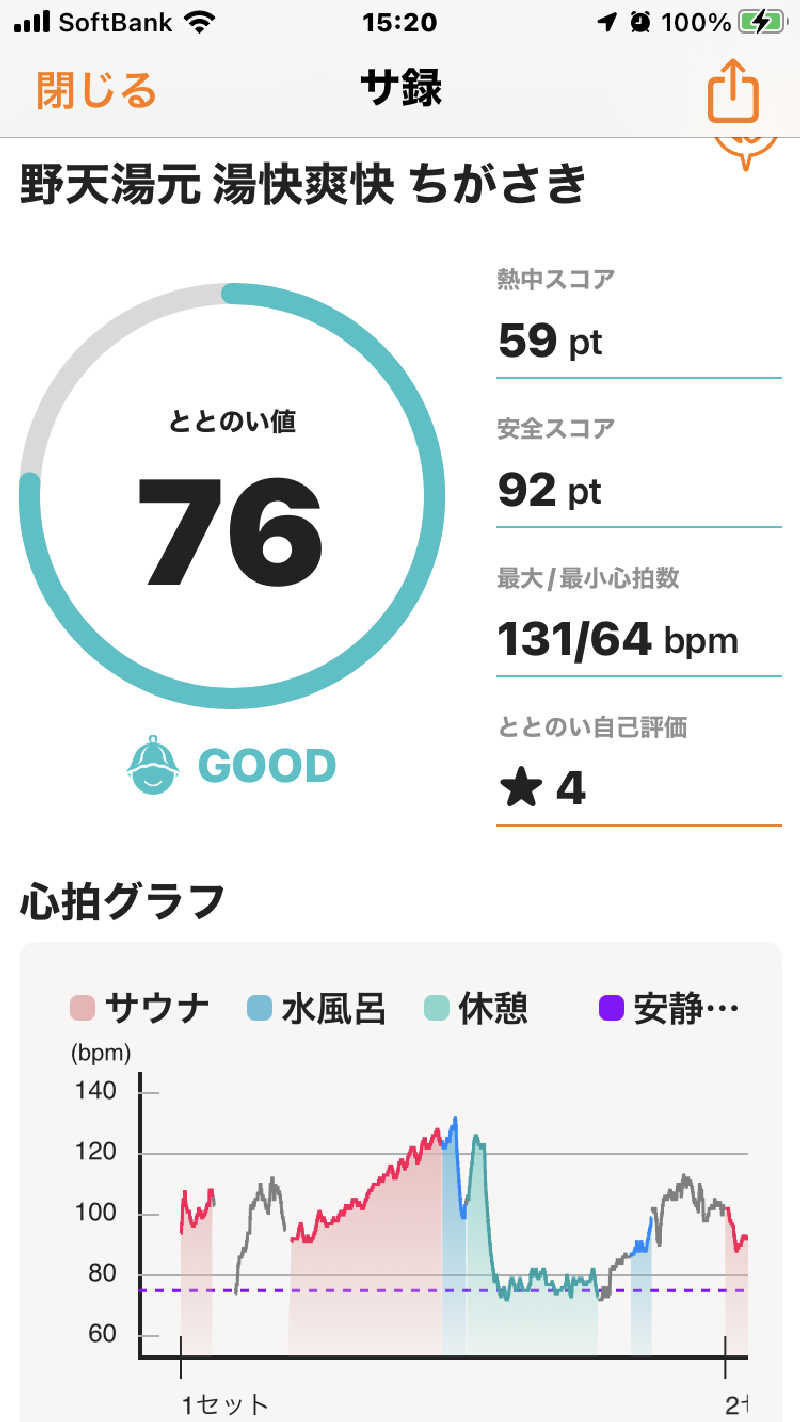Select the 131/64 bpm heart rate value

pyautogui.click(x=618, y=639)
